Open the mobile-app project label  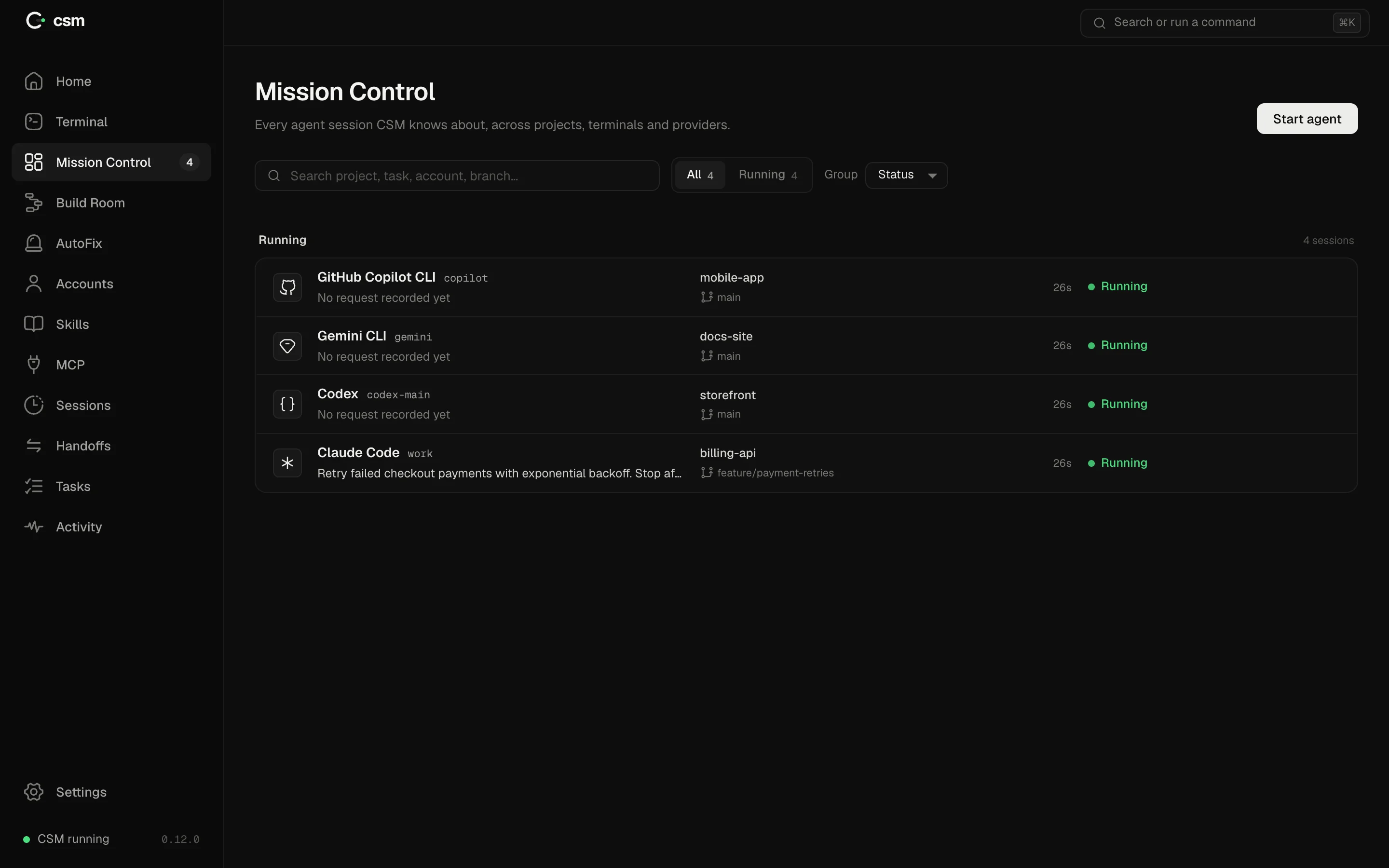tap(731, 277)
